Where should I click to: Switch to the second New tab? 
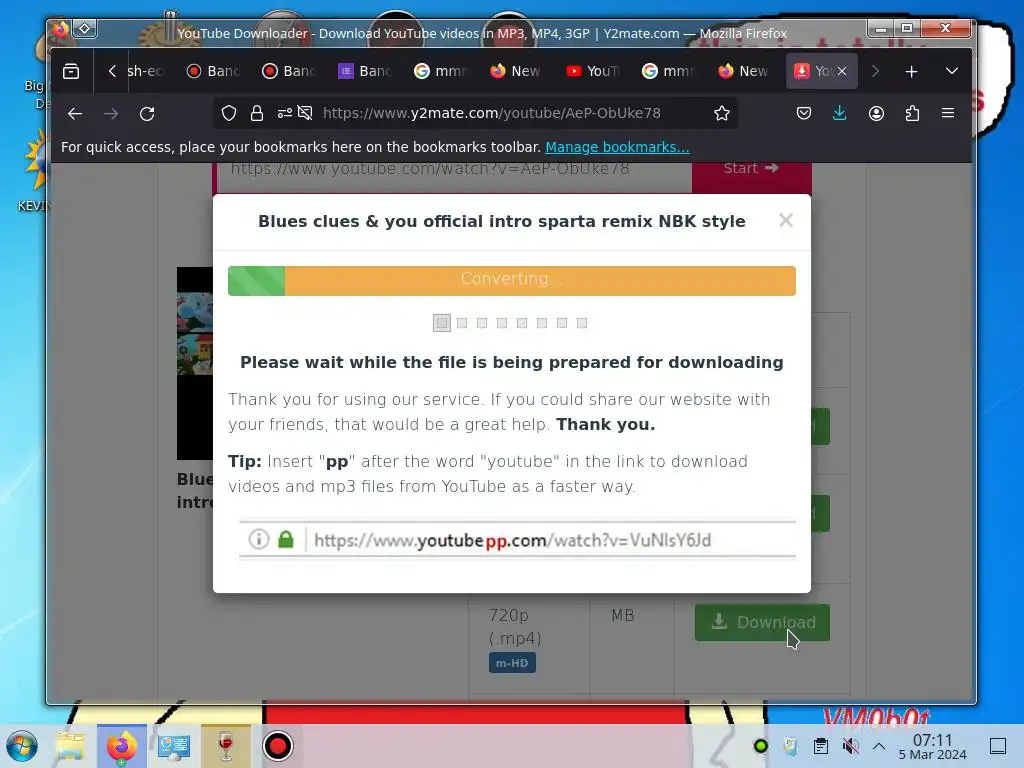(x=744, y=71)
